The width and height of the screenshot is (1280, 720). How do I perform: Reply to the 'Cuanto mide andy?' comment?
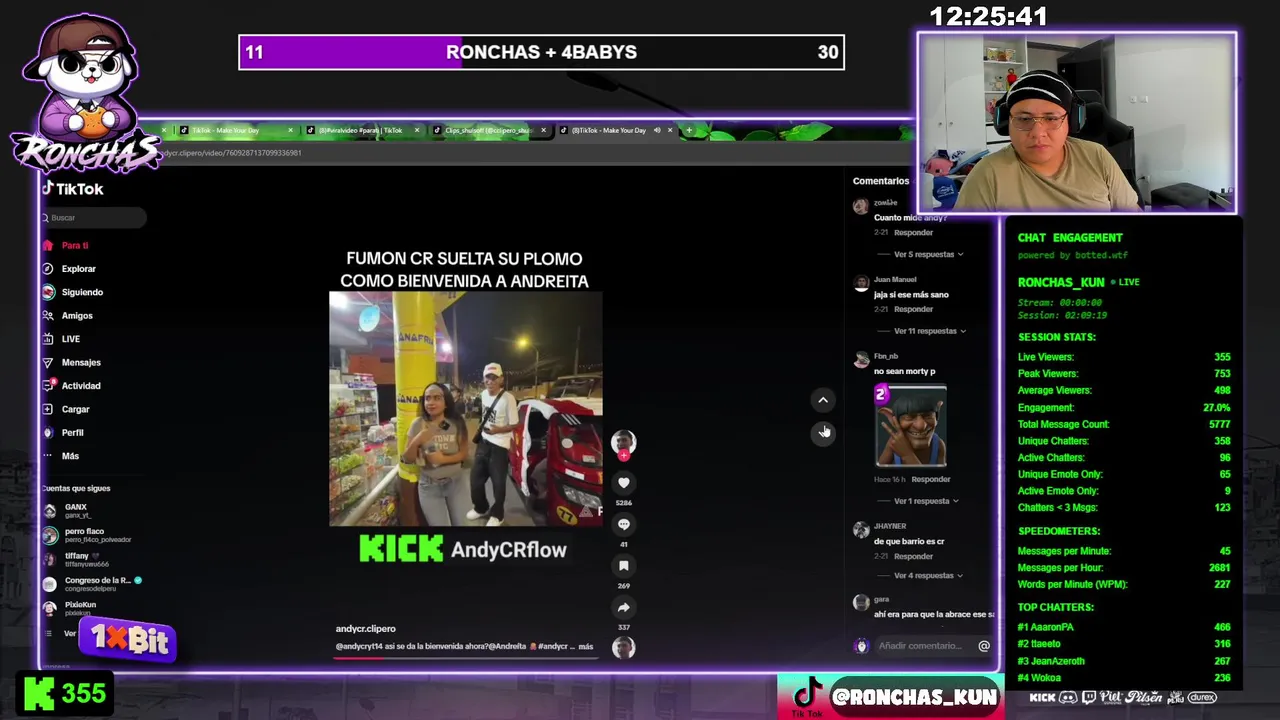913,232
